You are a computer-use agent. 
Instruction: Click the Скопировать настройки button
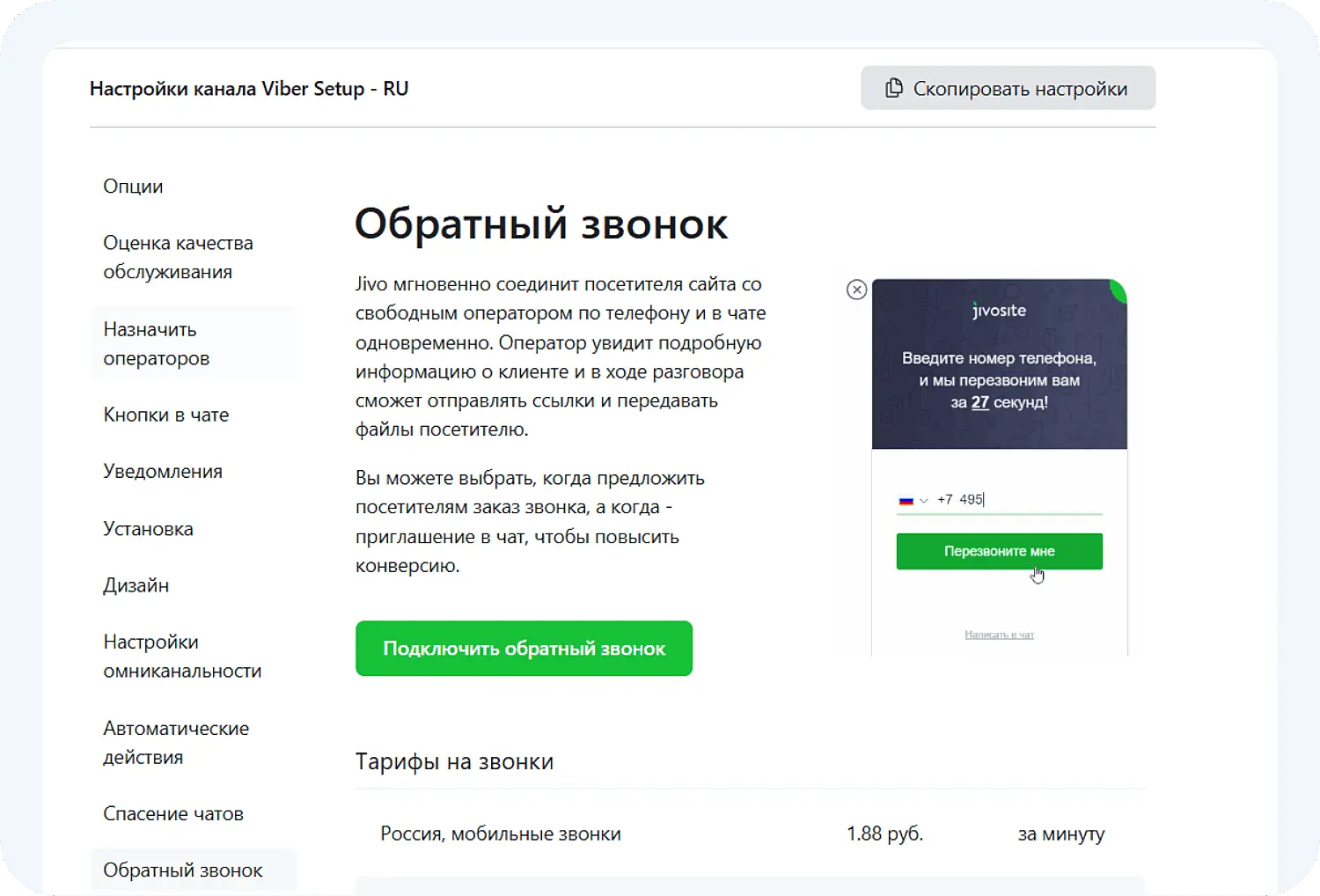pos(1008,87)
